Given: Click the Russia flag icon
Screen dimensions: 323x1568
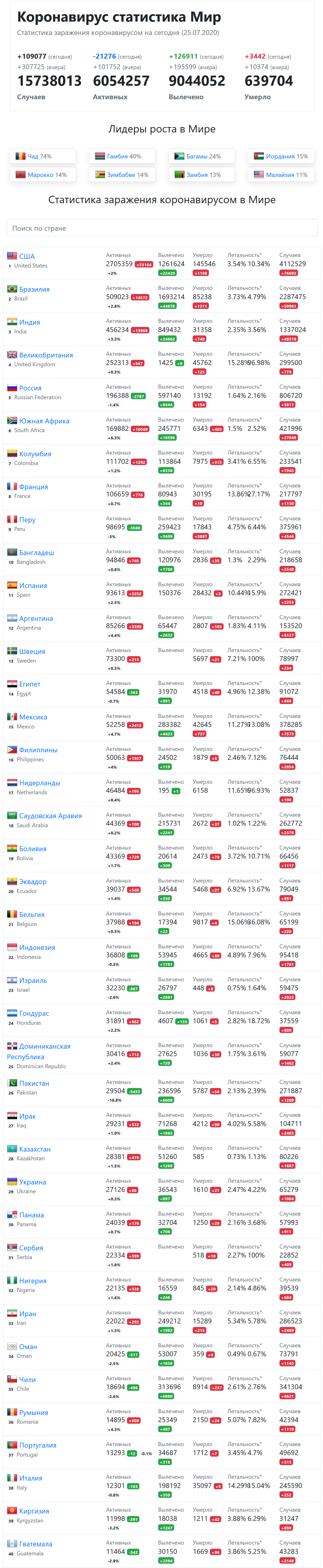Looking at the screenshot, I should point(12,387).
